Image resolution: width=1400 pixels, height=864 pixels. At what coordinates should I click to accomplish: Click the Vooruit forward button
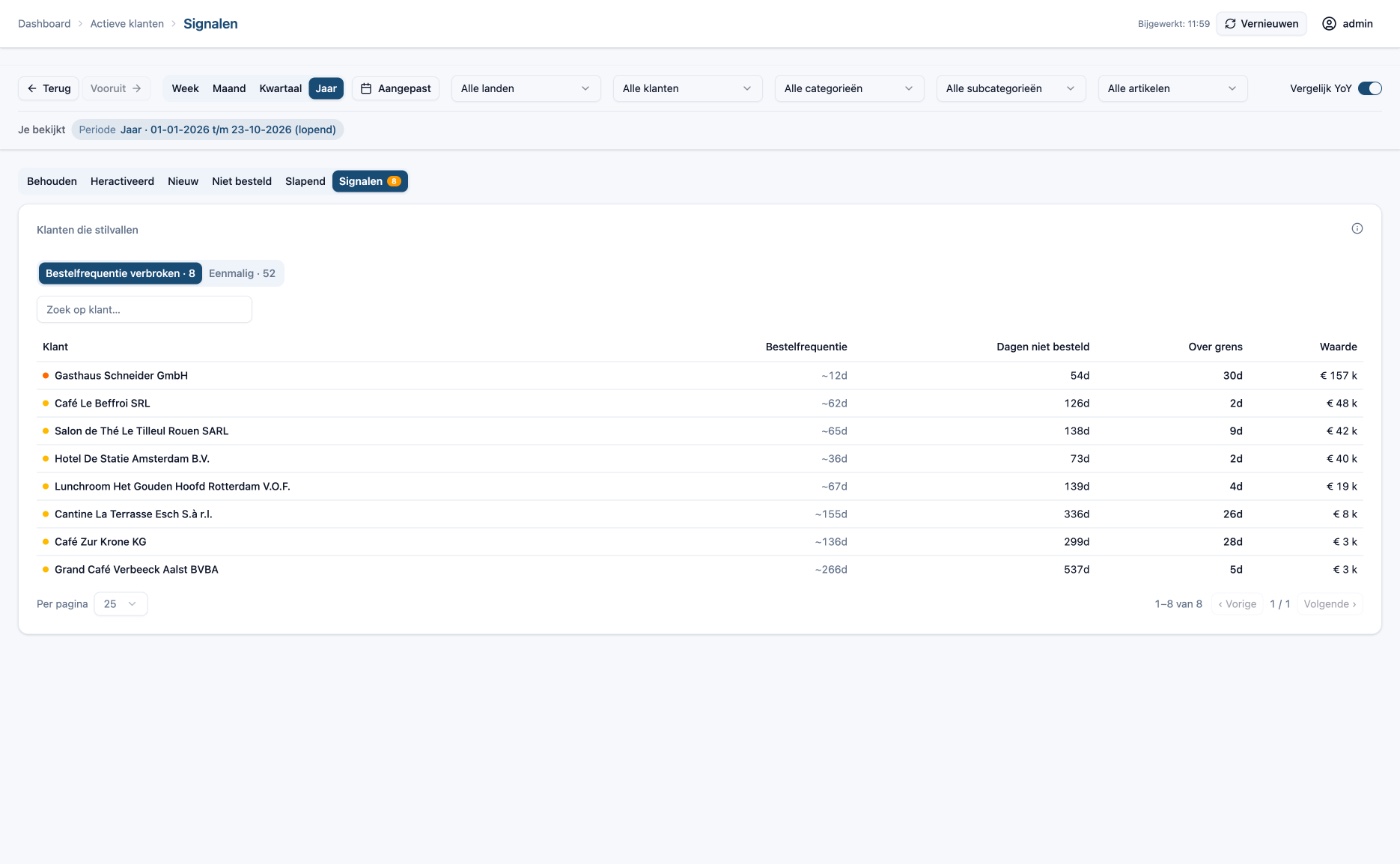(116, 88)
